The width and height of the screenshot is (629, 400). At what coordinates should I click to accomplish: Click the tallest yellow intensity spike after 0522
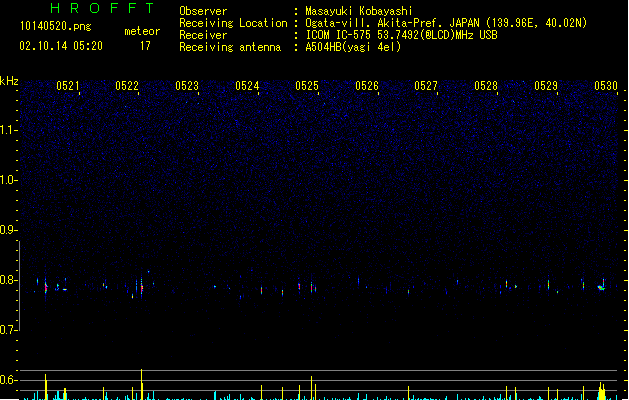[x=142, y=384]
